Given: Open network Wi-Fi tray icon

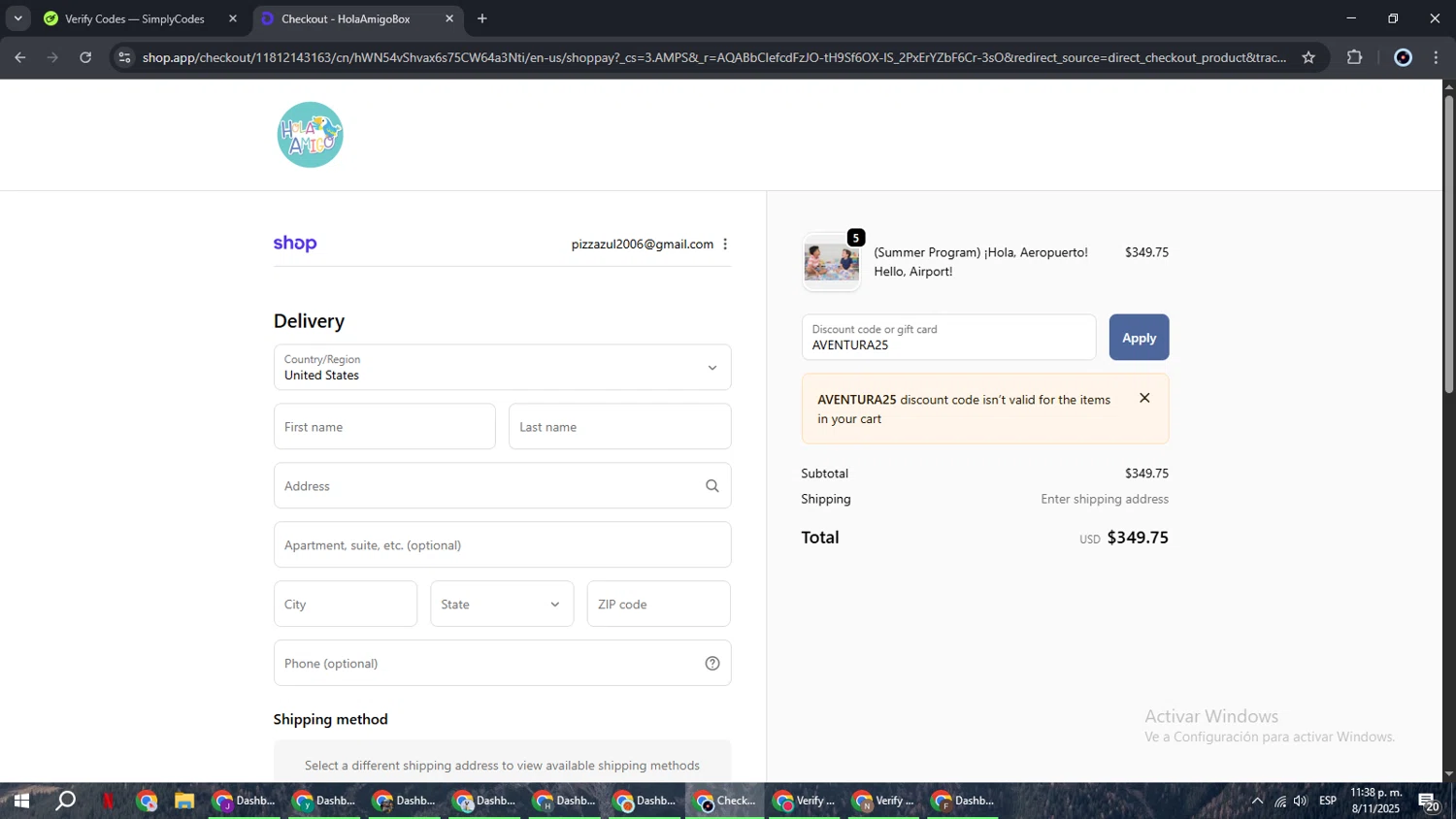Looking at the screenshot, I should pos(1280,801).
